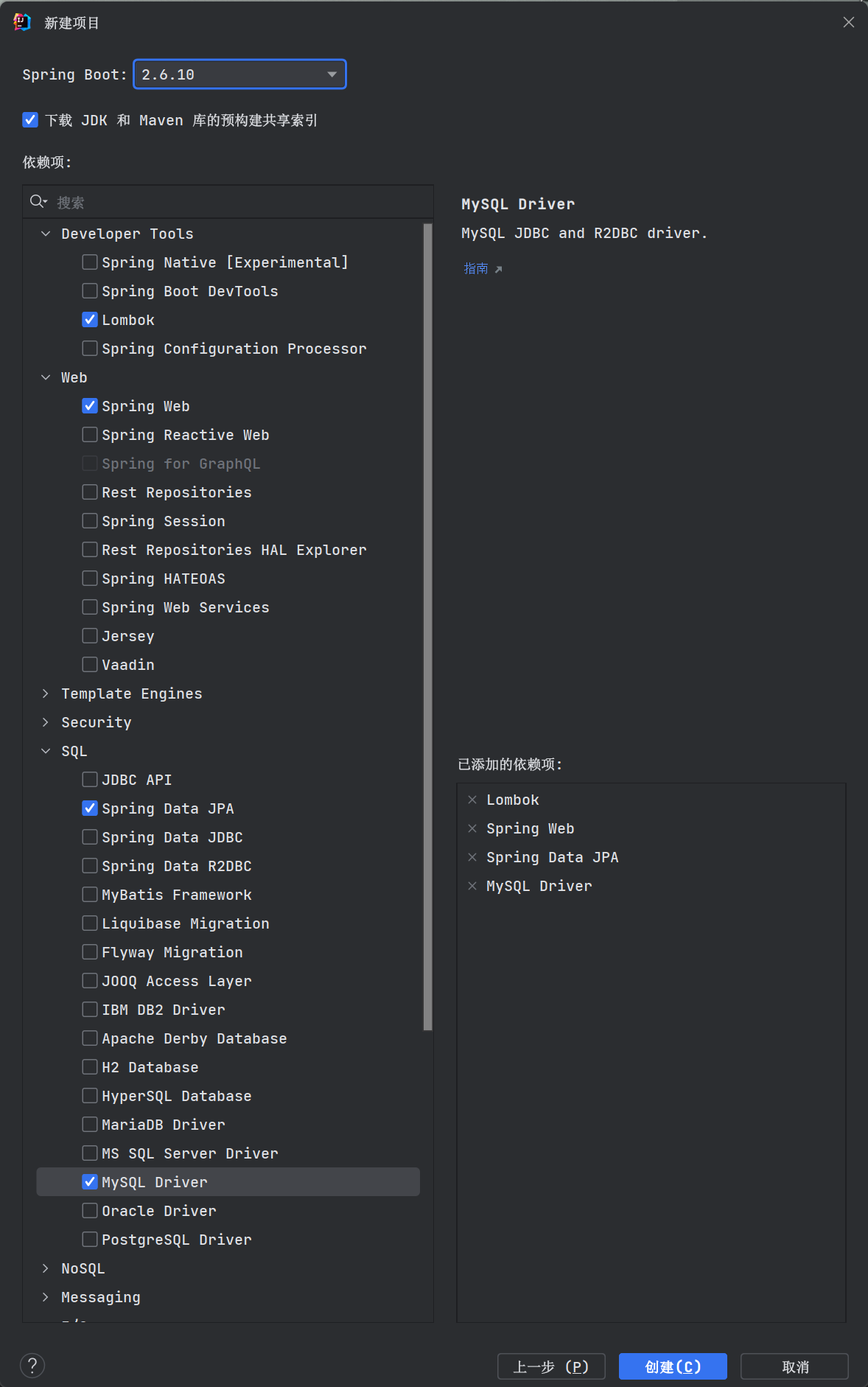Expand the Messaging group
Screen dimensions: 868x1387
tap(46, 1297)
